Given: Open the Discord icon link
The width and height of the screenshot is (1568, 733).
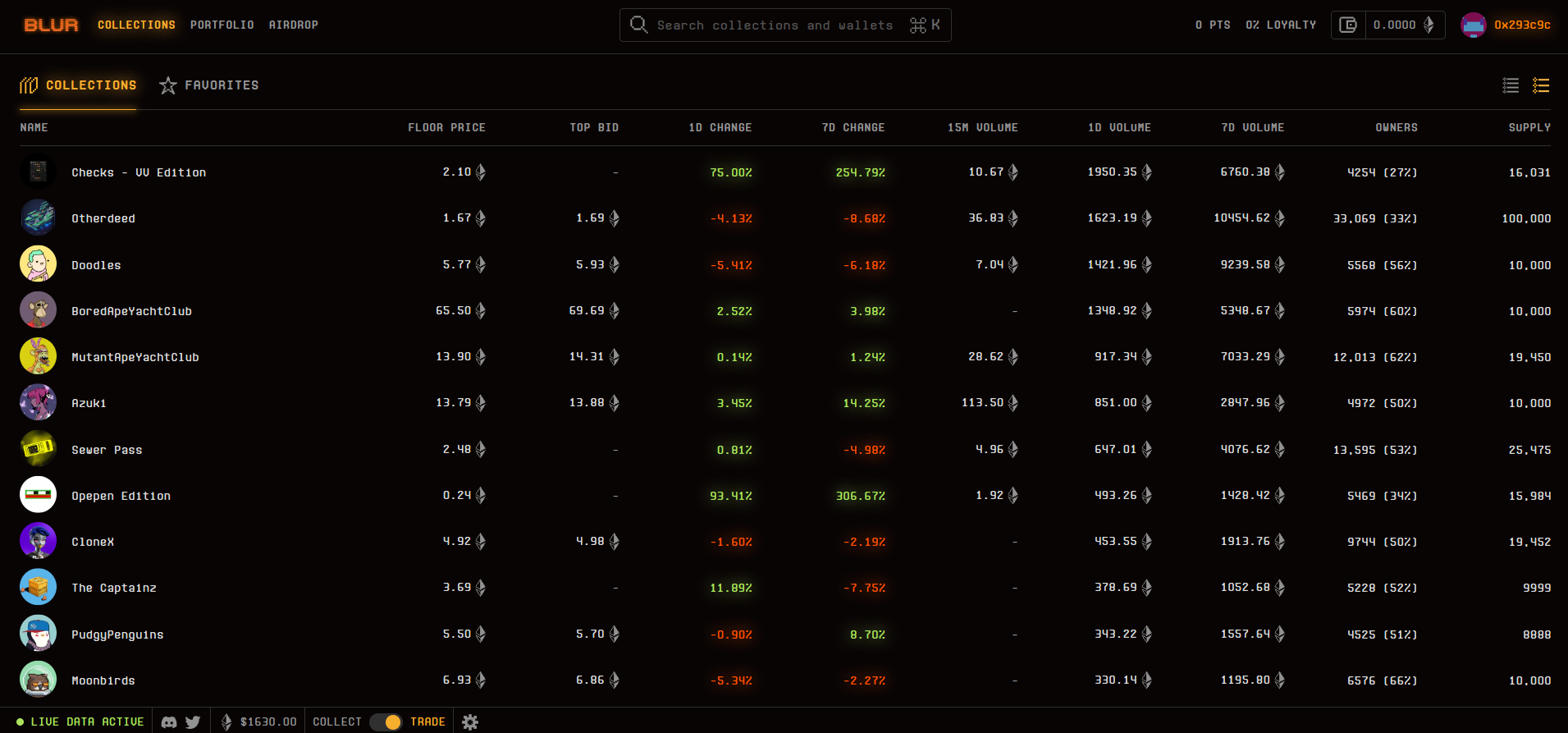Looking at the screenshot, I should pyautogui.click(x=169, y=722).
